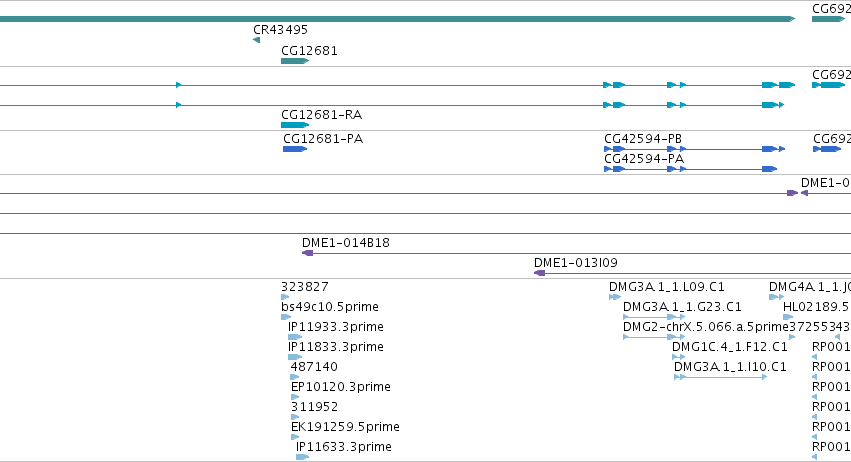Click the CR43495 gene arrow glyph
This screenshot has width=851, height=462.
[256, 40]
